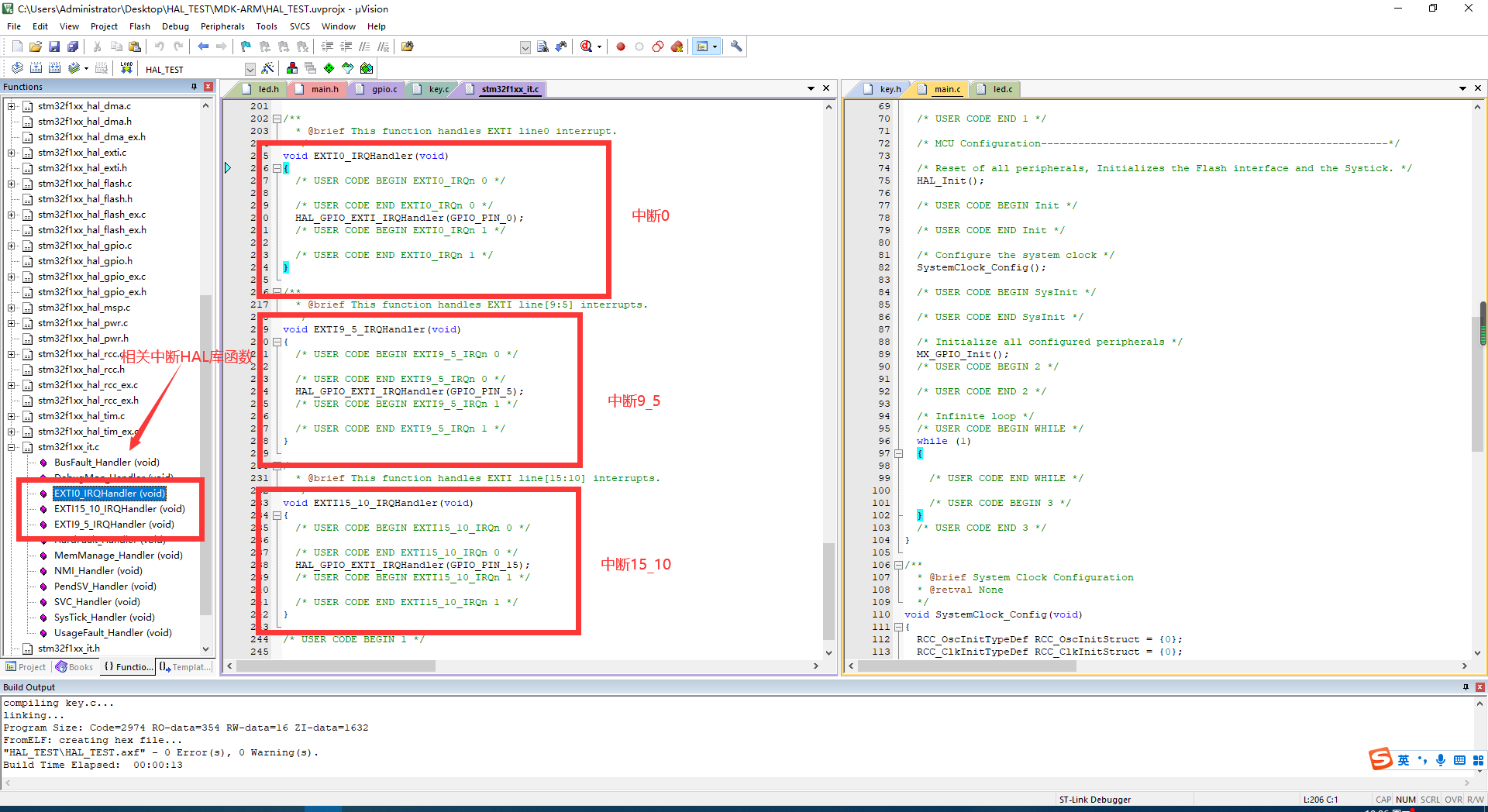Open the HAL_TEST target dropdown
Screen dimensions: 1488x812
(x=250, y=69)
